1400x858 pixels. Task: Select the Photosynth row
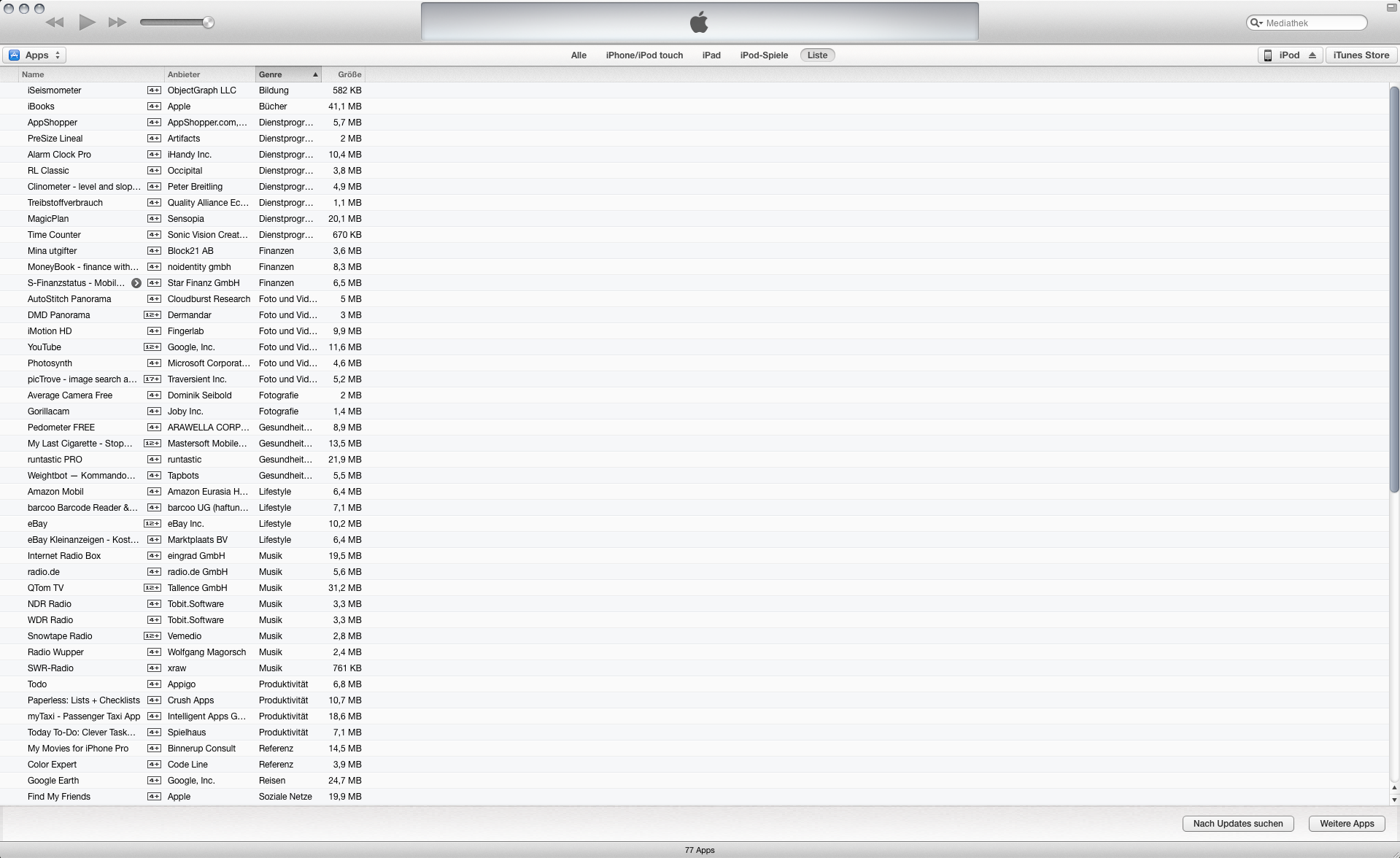(694, 363)
